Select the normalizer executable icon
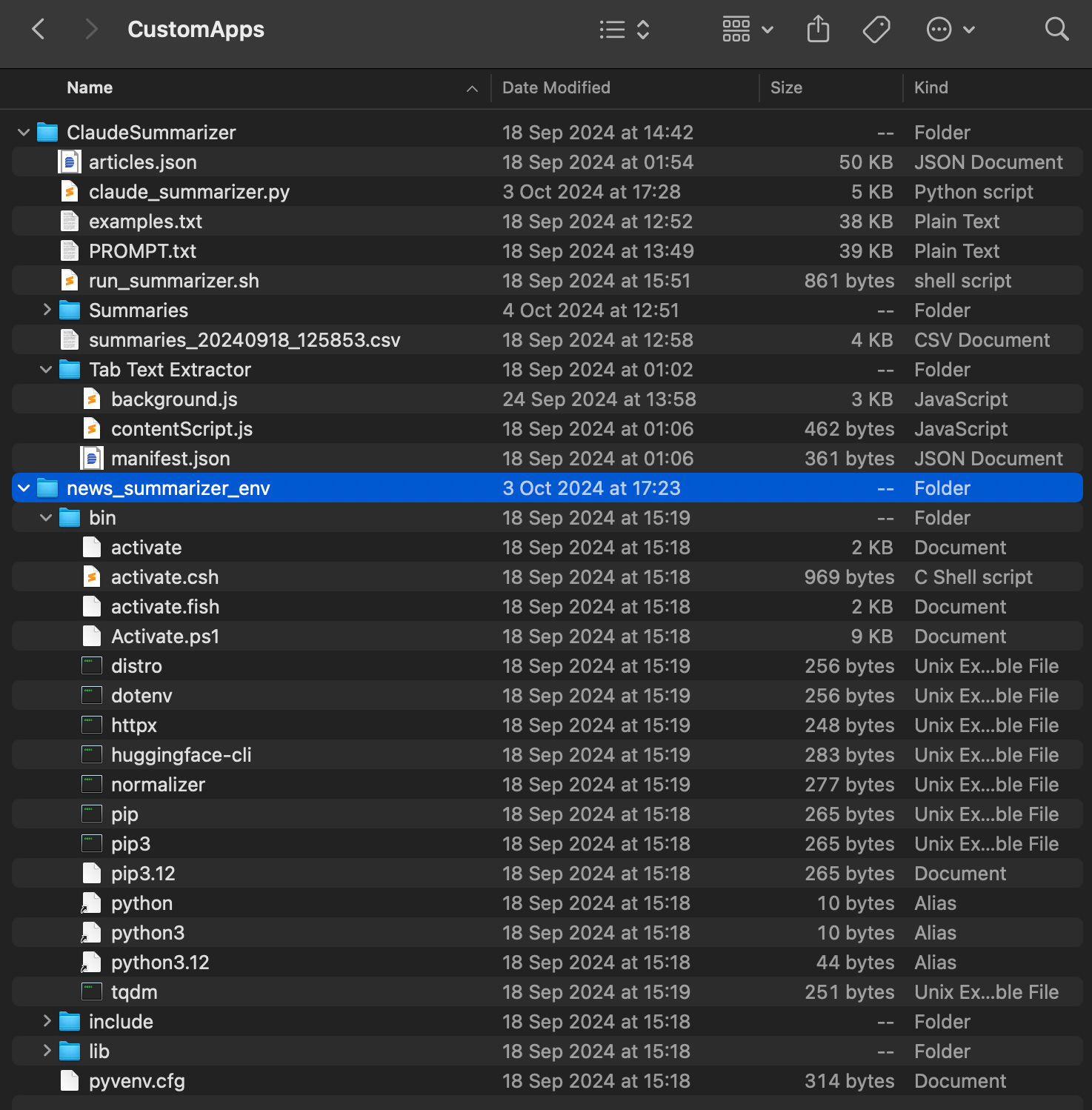Screen dimensions: 1092x1110 pyautogui.click(x=92, y=784)
